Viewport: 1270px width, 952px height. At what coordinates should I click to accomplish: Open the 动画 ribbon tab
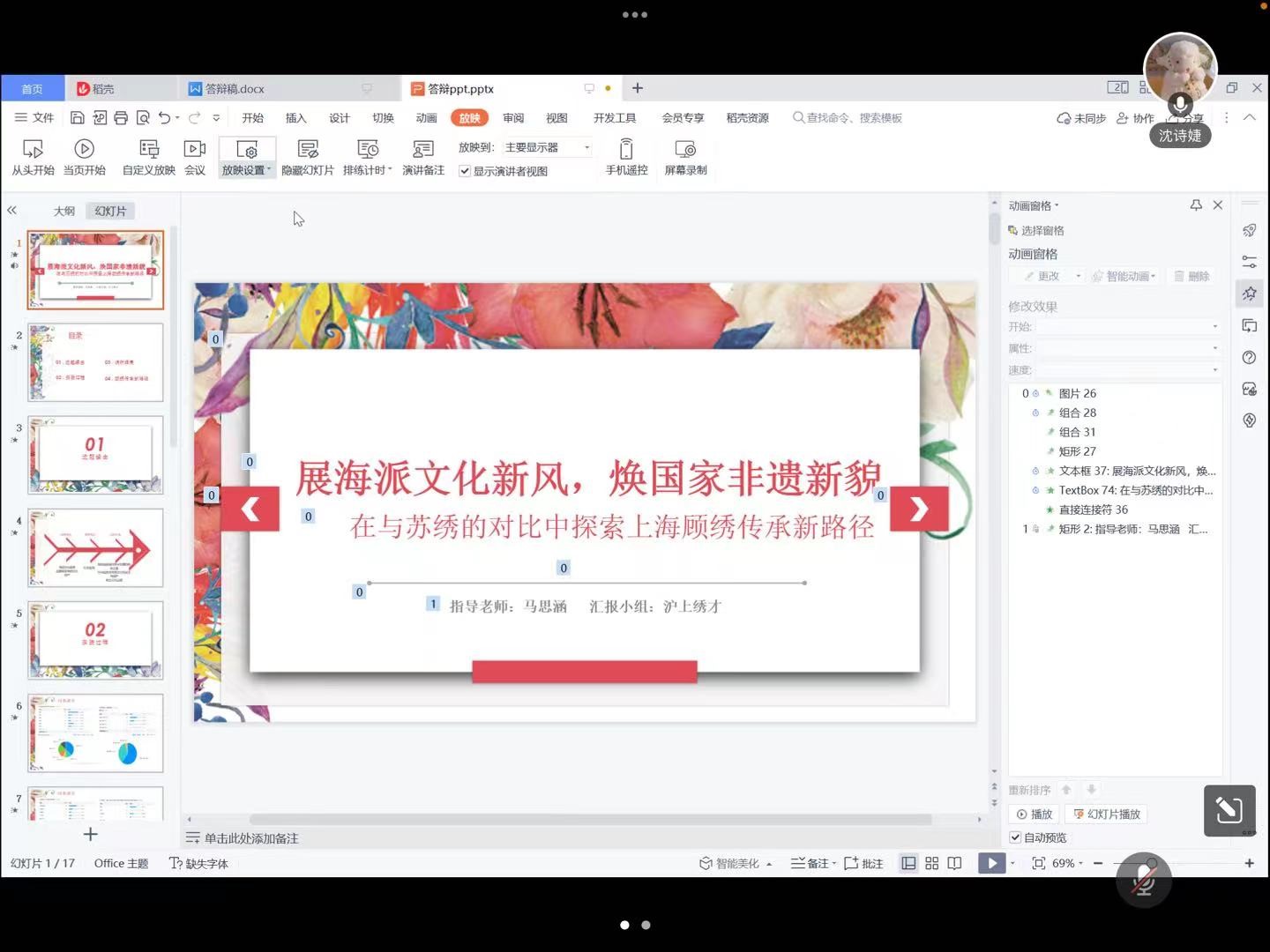[x=426, y=118]
